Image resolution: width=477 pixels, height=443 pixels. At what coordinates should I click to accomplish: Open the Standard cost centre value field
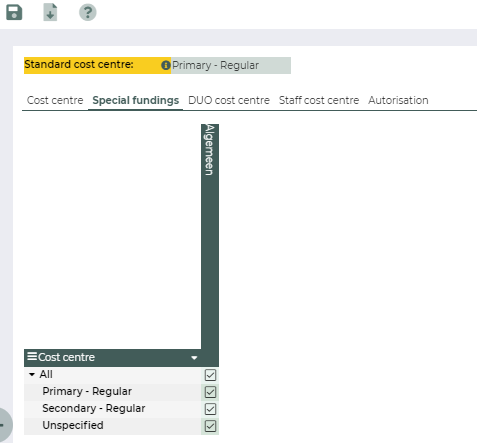(x=231, y=65)
